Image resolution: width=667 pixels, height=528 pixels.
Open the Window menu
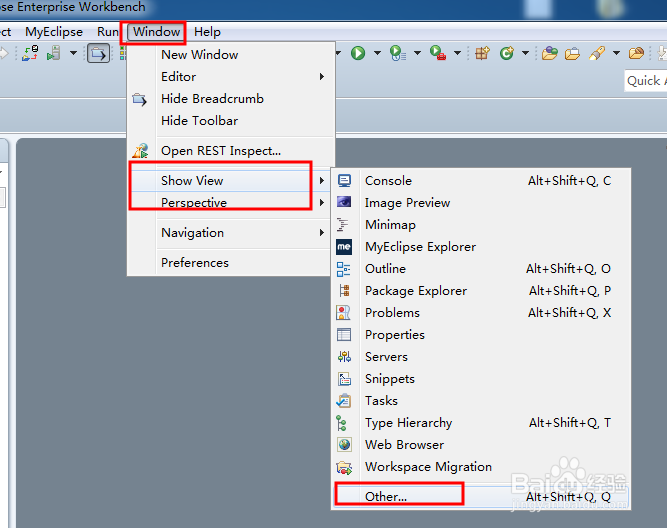156,32
